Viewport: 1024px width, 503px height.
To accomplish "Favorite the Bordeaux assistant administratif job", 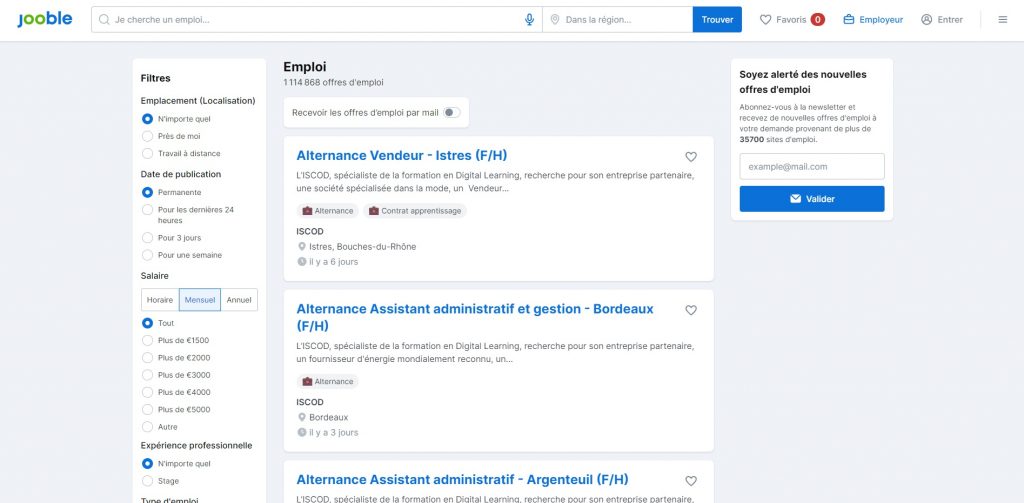I will point(691,310).
